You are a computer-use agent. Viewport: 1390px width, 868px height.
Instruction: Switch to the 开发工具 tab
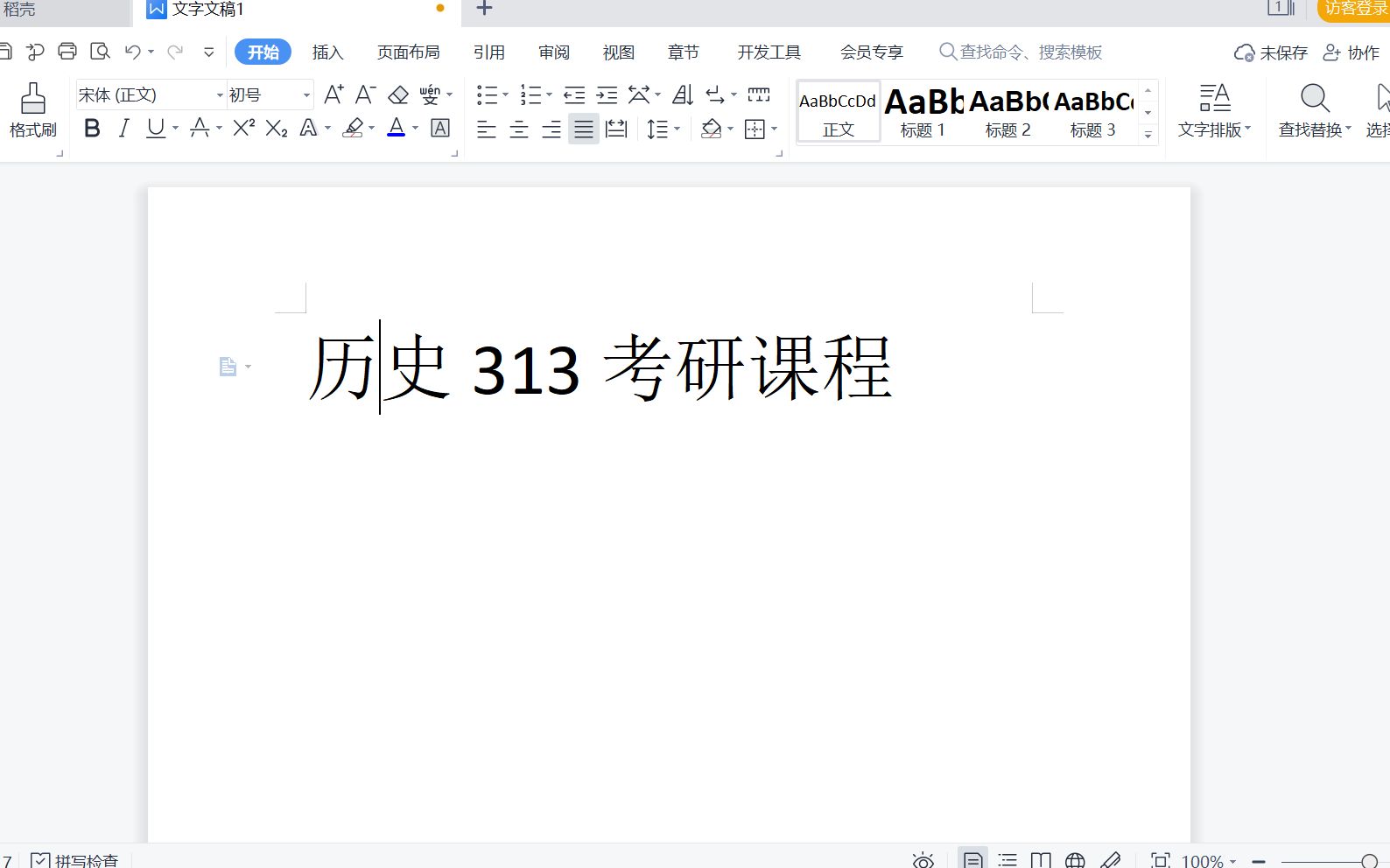[769, 52]
